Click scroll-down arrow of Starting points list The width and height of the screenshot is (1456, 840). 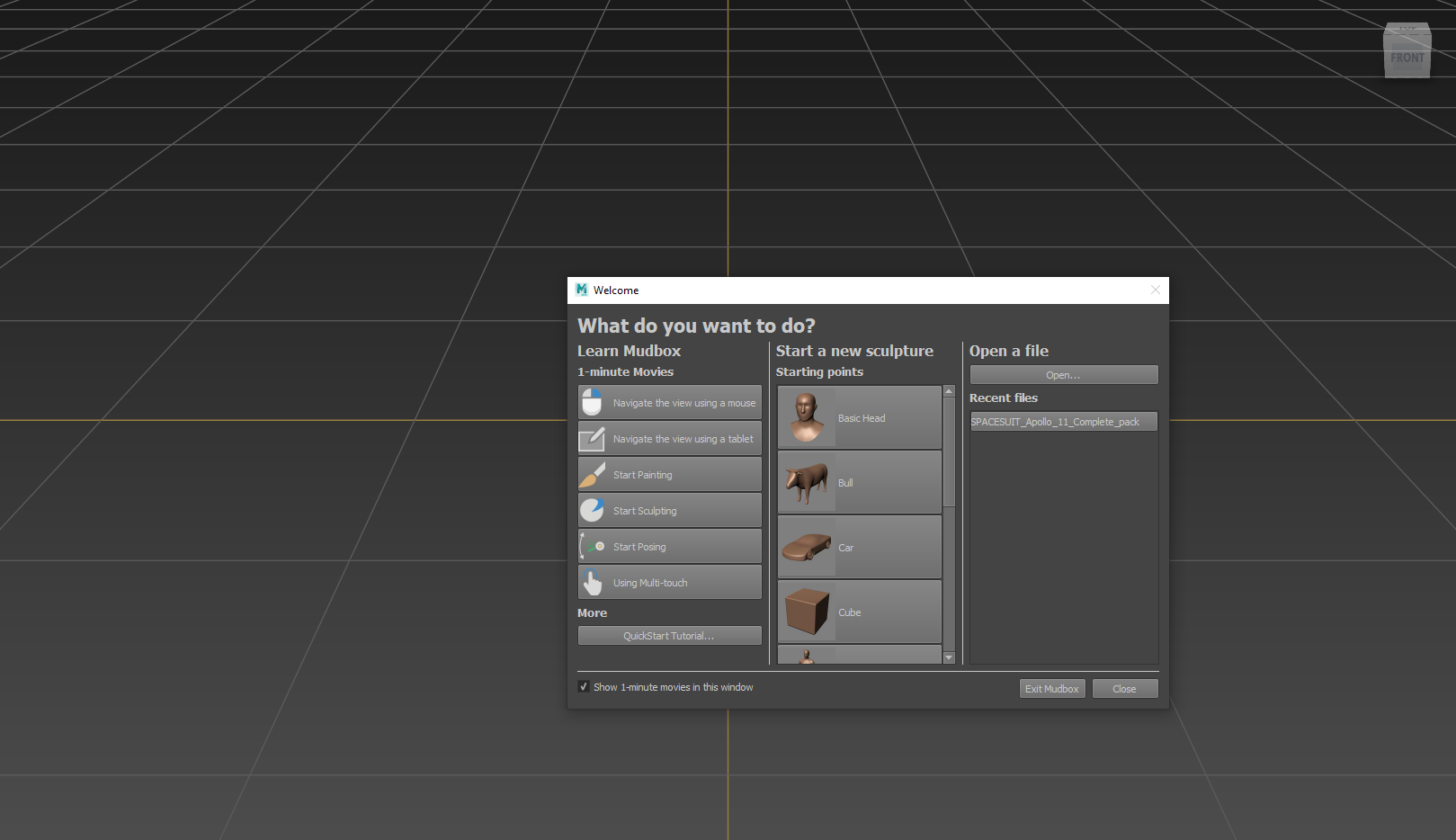pyautogui.click(x=949, y=658)
